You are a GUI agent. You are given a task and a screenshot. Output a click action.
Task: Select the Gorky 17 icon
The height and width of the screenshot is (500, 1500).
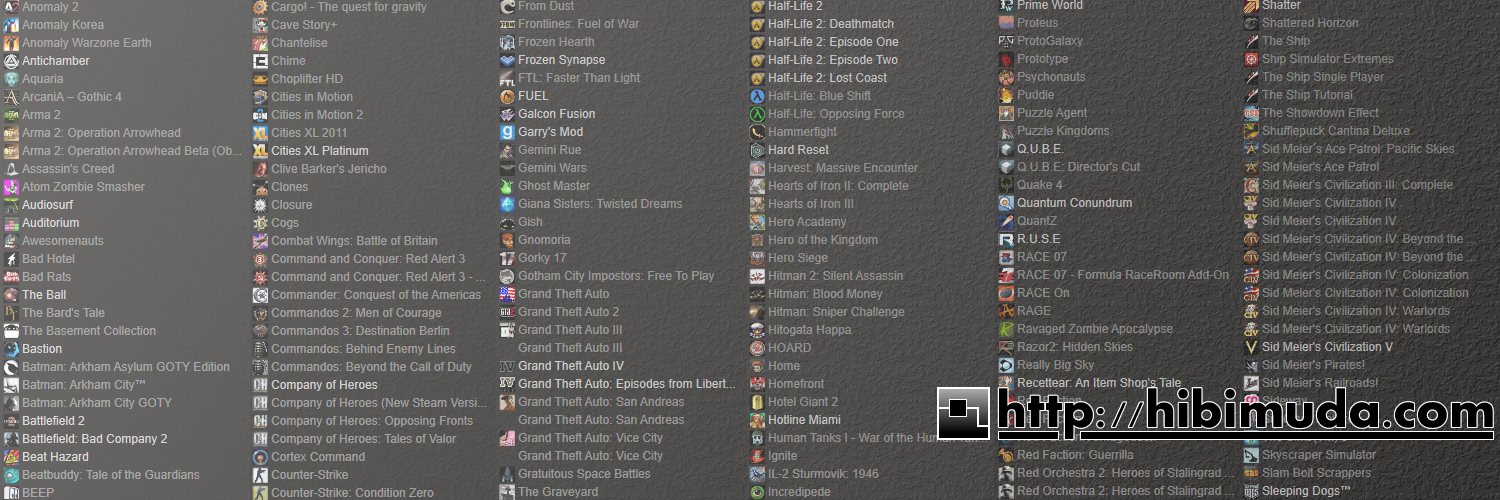point(507,258)
